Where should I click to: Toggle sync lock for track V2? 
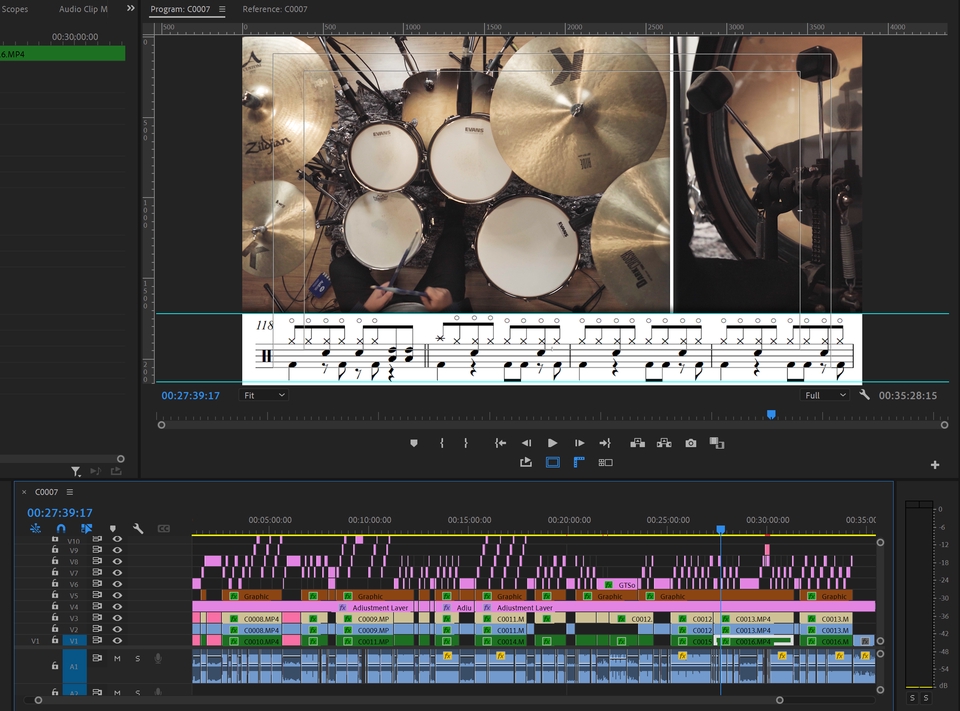click(x=97, y=629)
